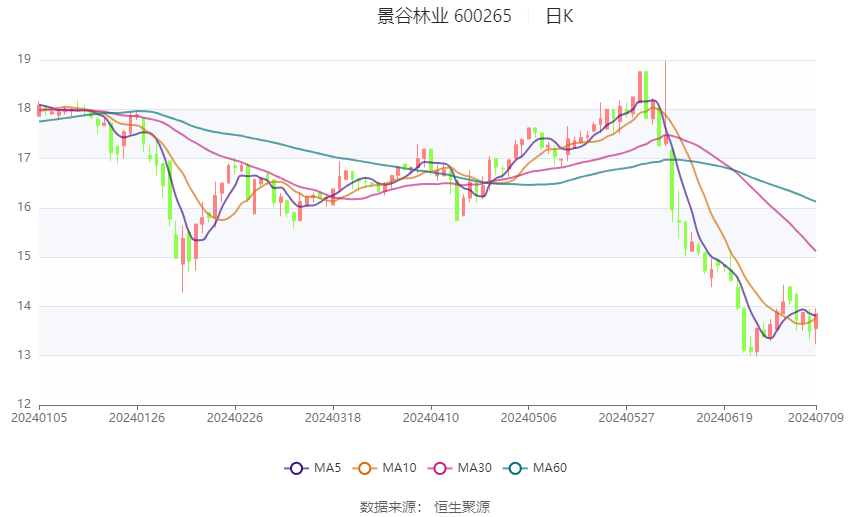The height and width of the screenshot is (517, 850).
Task: Toggle the MA10 legend series
Action: click(384, 468)
